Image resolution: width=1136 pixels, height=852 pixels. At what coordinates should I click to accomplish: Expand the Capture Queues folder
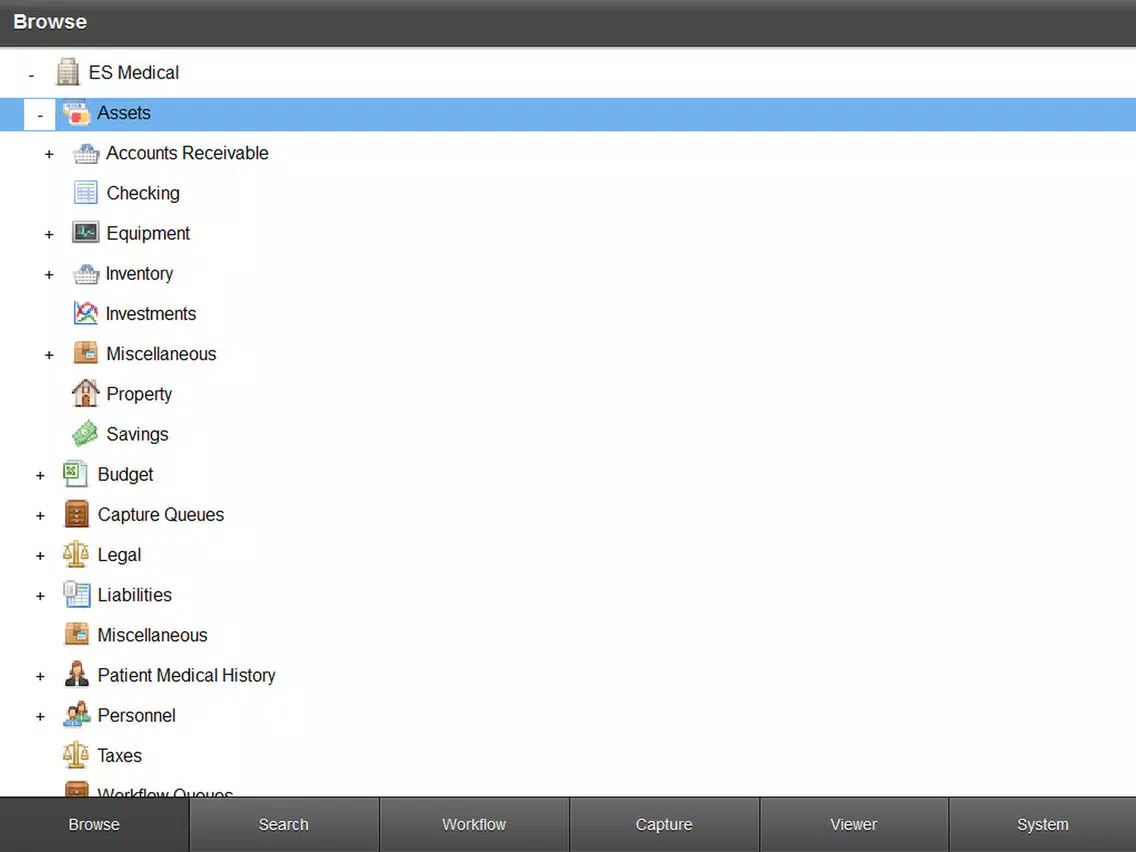point(40,516)
